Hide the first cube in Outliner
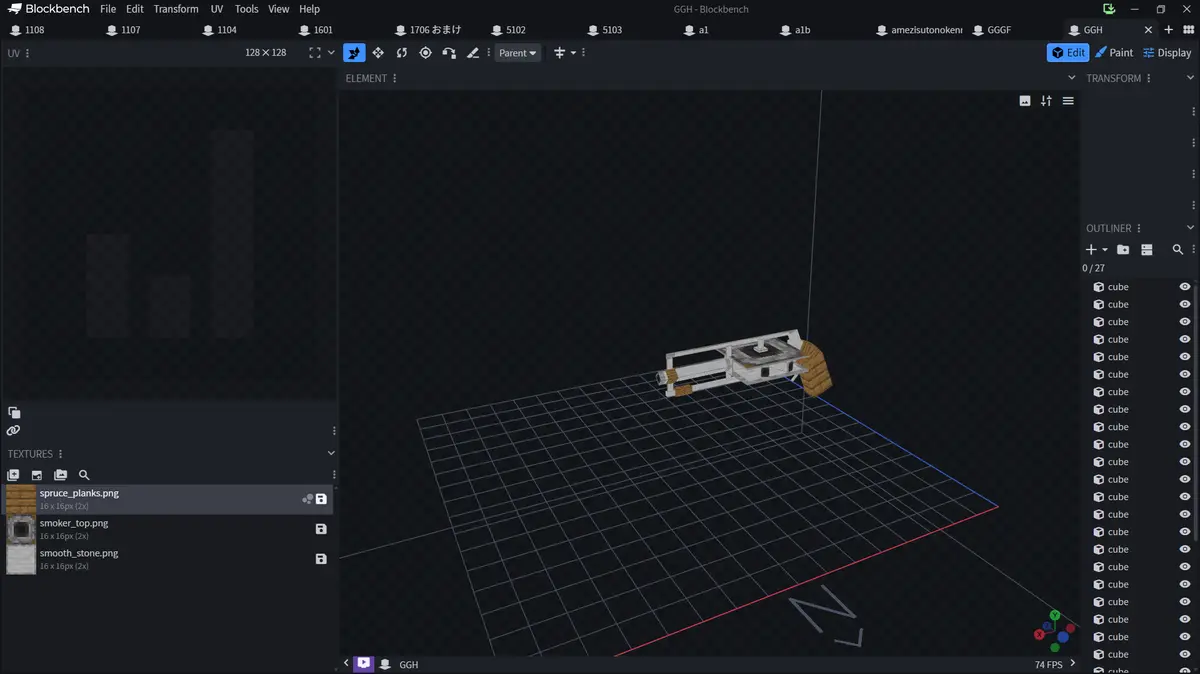 [x=1185, y=287]
